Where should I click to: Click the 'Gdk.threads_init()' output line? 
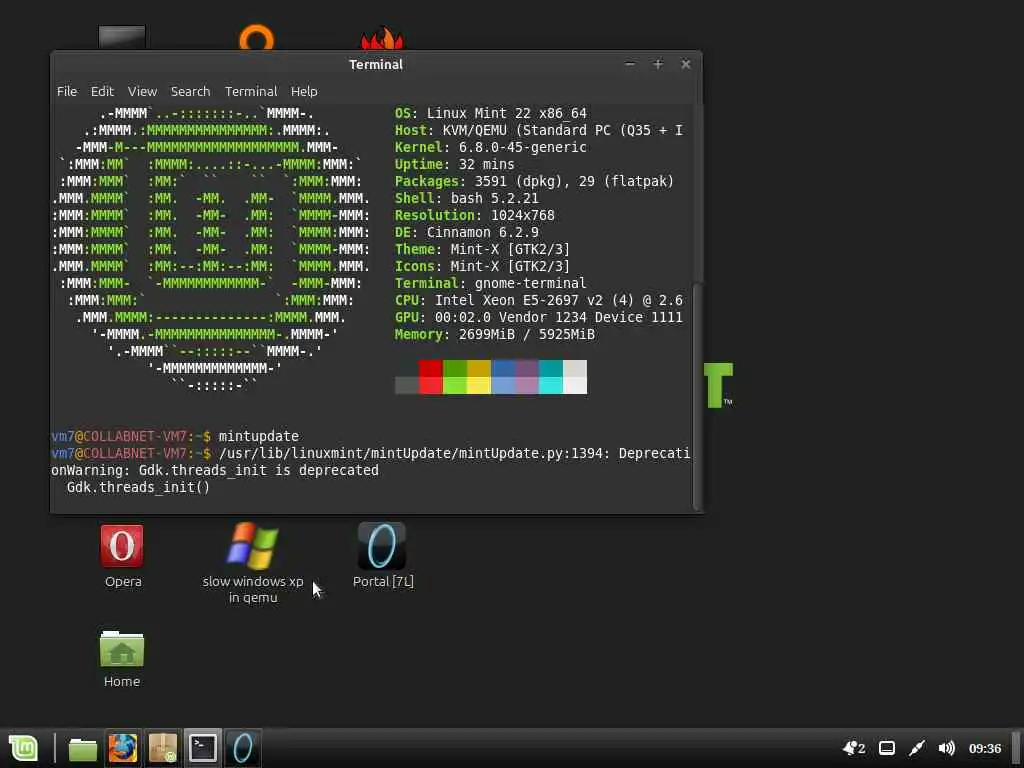[x=138, y=487]
